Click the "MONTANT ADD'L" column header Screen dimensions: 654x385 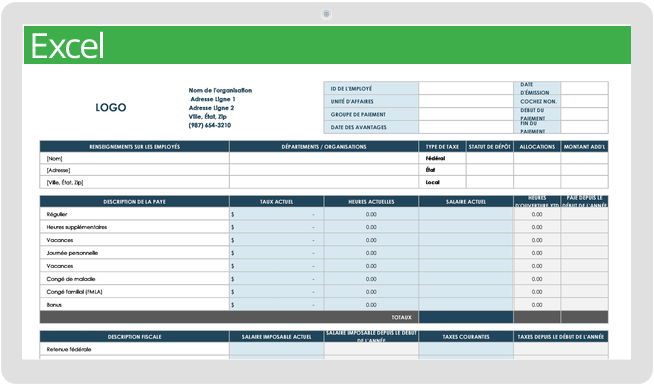click(584, 147)
